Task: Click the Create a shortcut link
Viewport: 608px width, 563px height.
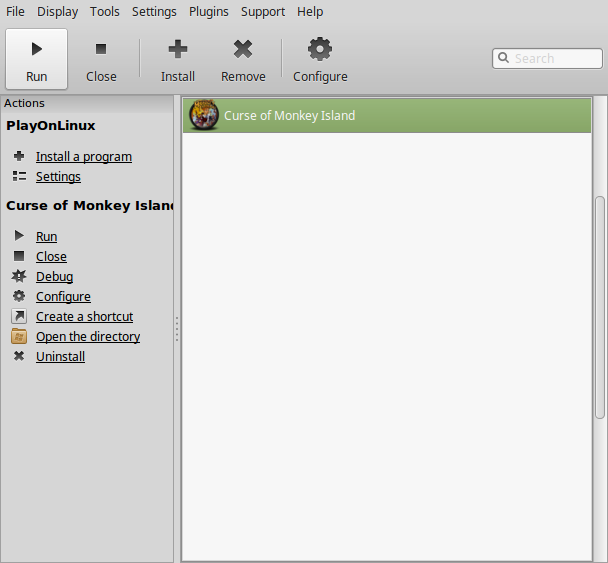Action: coord(84,317)
